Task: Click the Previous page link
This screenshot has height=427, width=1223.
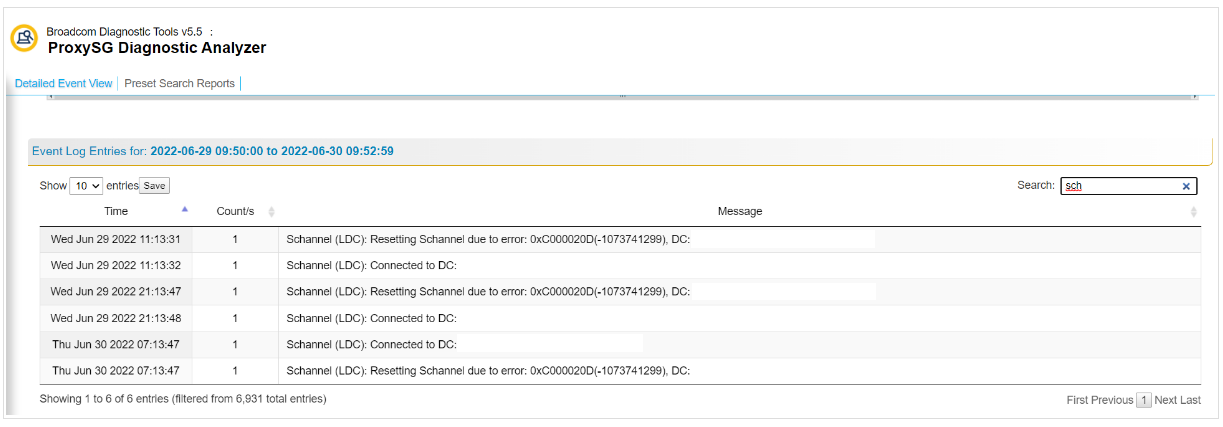Action: (1112, 400)
